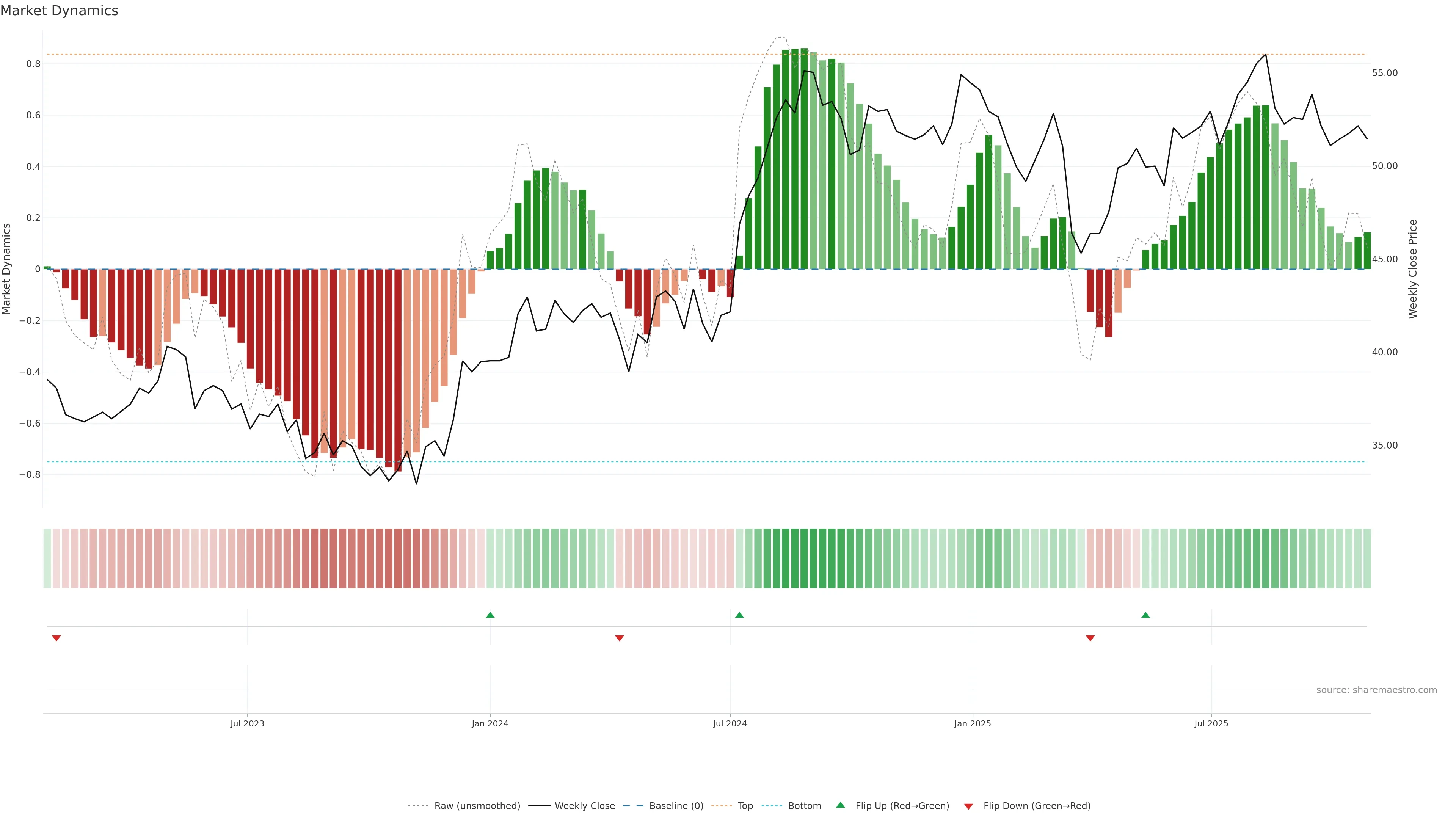Click the source: sharemaestro.com text
The width and height of the screenshot is (1456, 819).
(1376, 690)
